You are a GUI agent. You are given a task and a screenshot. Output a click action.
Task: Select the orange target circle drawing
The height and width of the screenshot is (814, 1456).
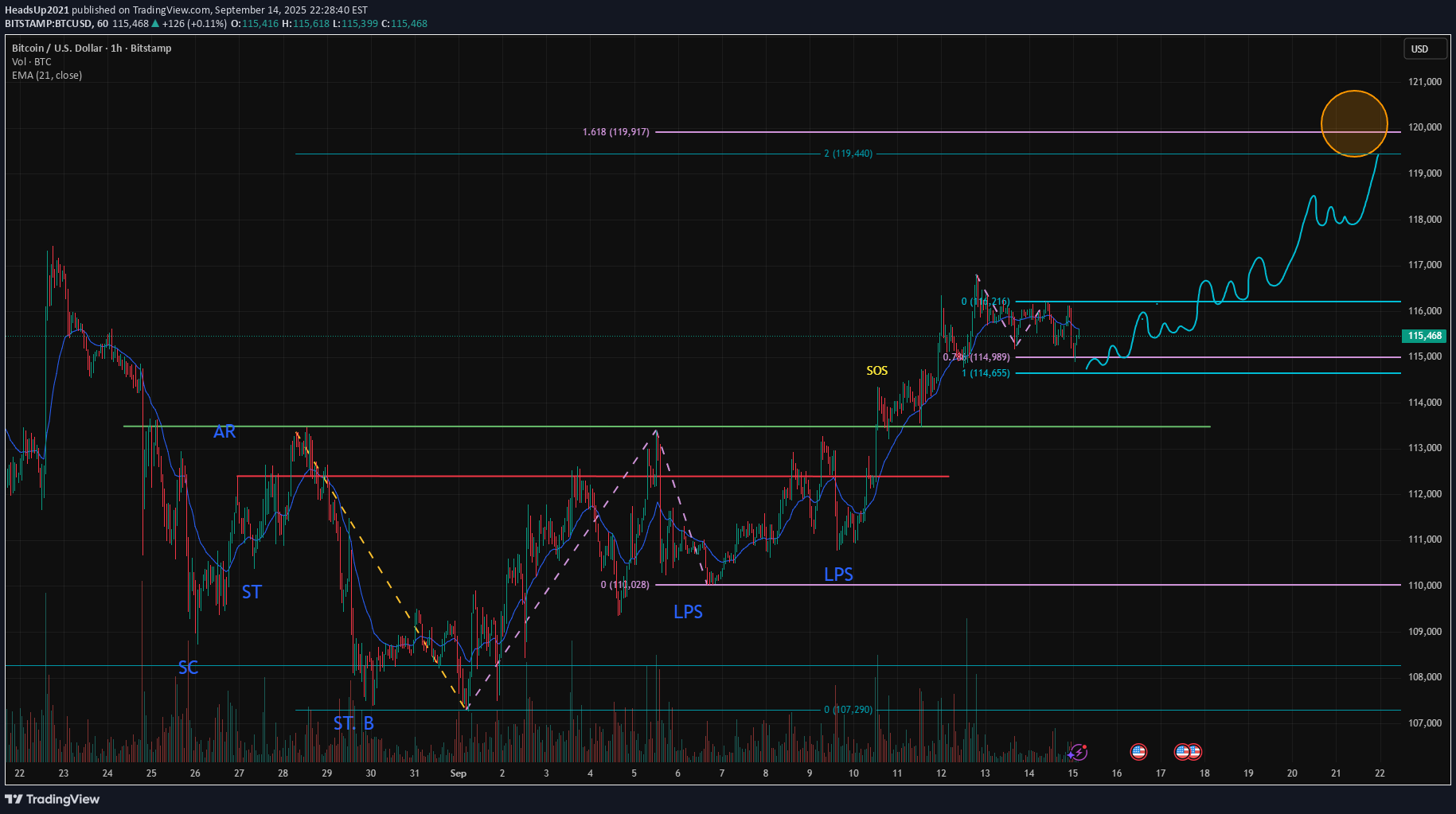point(1354,123)
